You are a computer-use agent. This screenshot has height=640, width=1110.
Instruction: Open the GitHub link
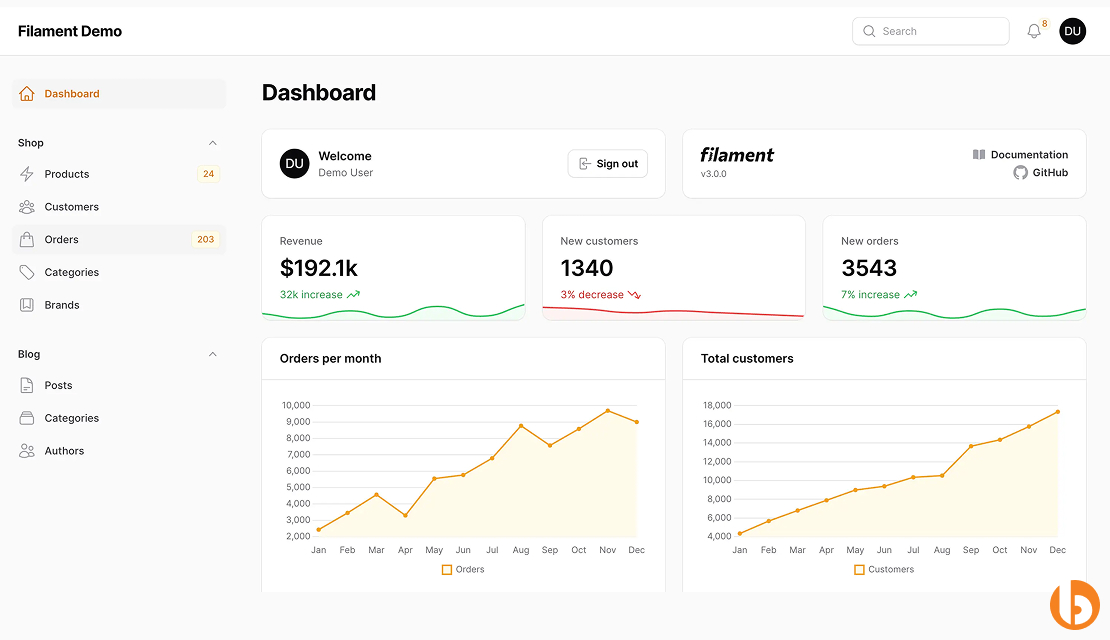tap(1041, 173)
